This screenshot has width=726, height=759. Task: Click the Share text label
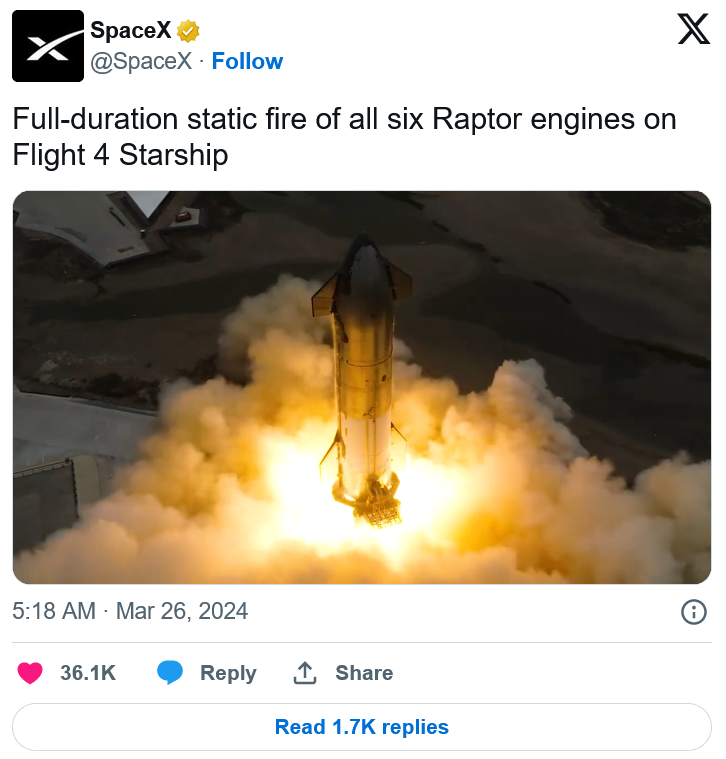coord(364,673)
